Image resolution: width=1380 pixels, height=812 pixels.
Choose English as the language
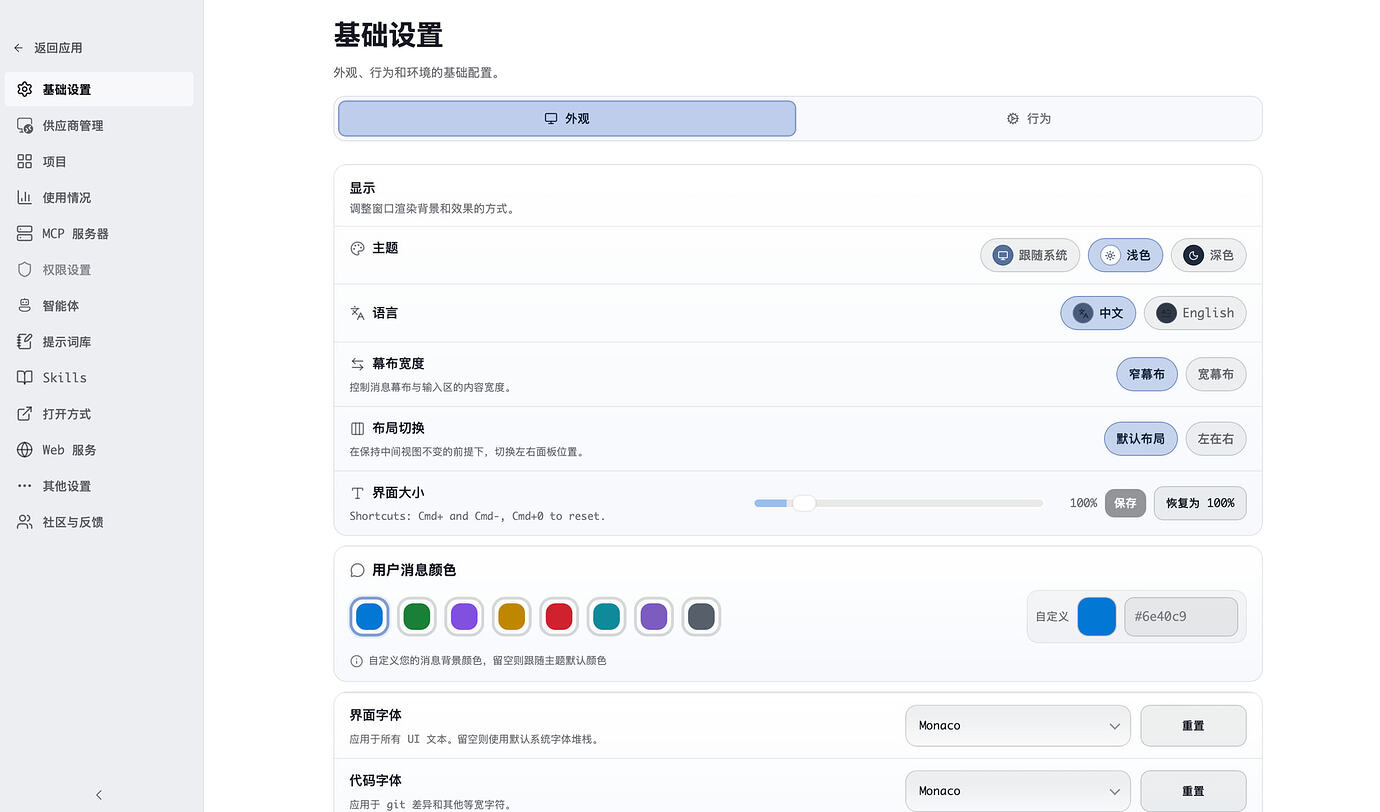click(x=1195, y=313)
